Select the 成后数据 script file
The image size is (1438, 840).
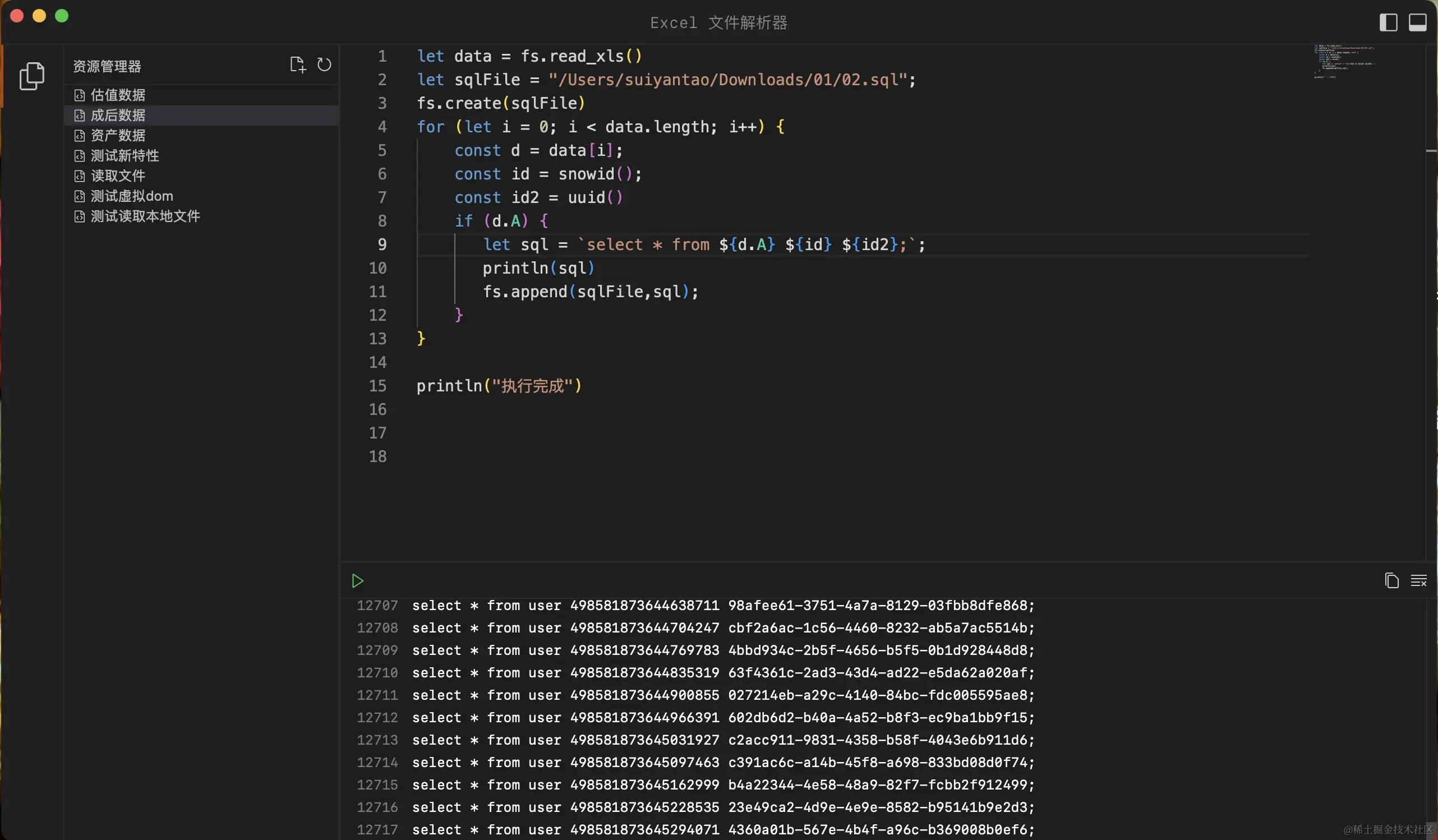click(118, 116)
